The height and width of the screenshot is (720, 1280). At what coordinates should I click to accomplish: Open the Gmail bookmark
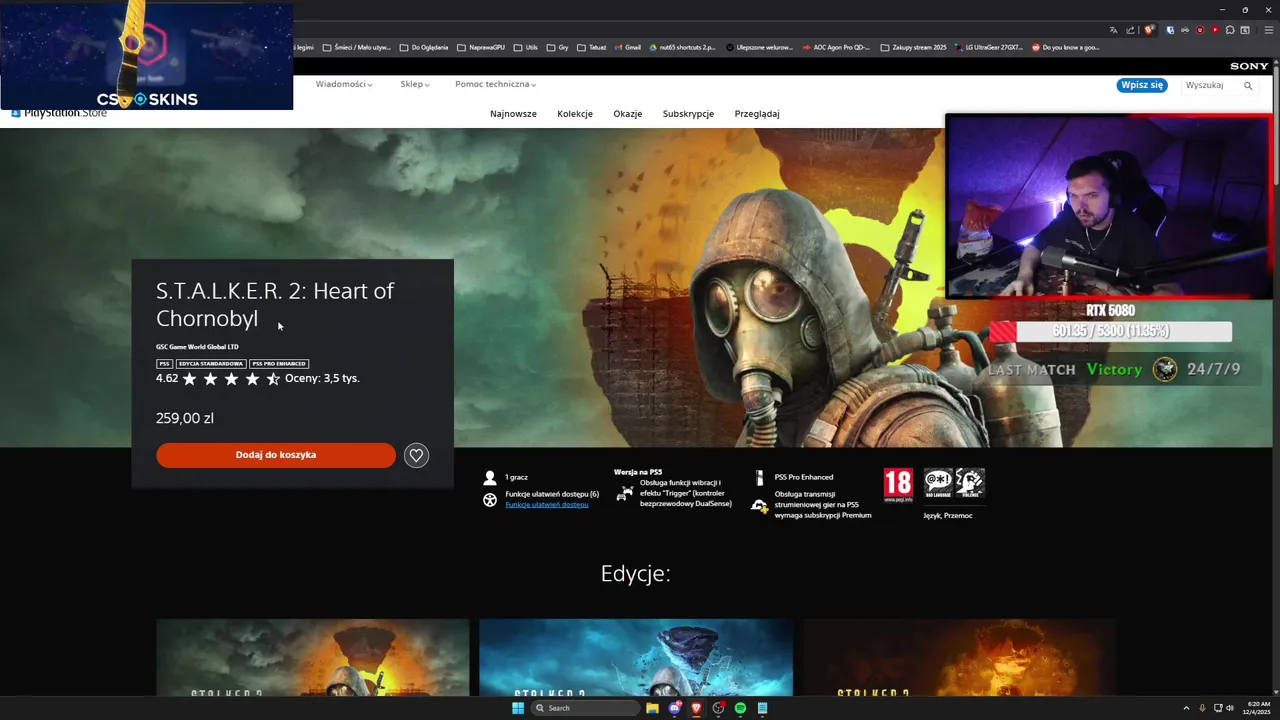[x=627, y=47]
